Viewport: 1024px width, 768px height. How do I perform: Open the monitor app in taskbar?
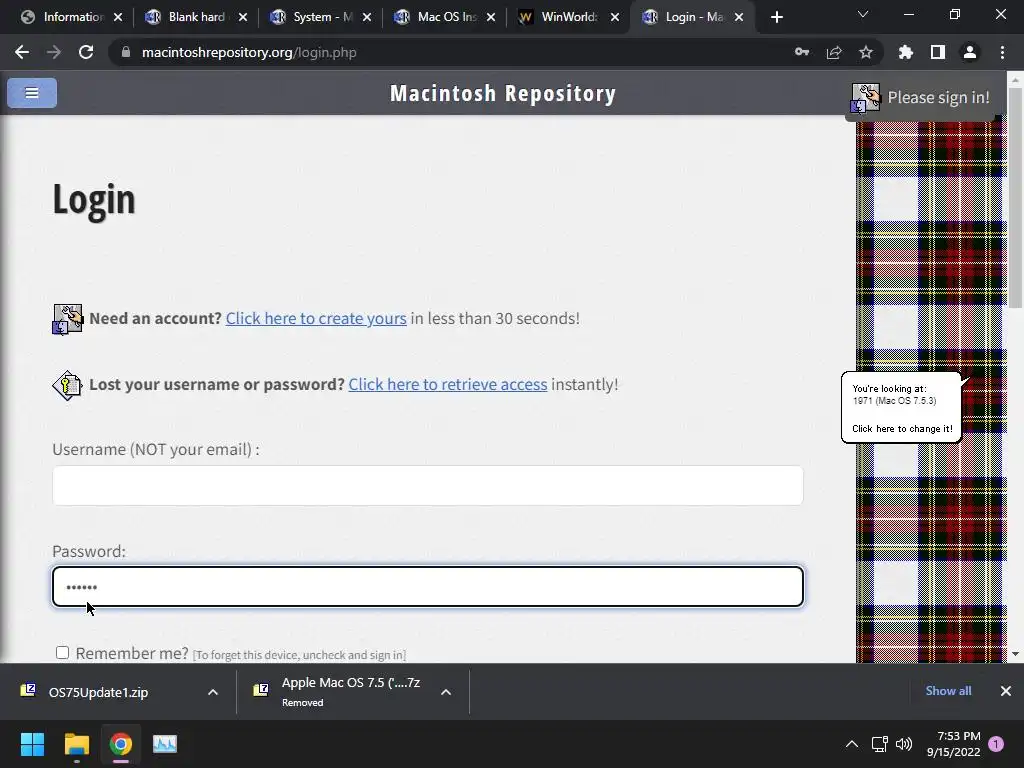point(165,744)
